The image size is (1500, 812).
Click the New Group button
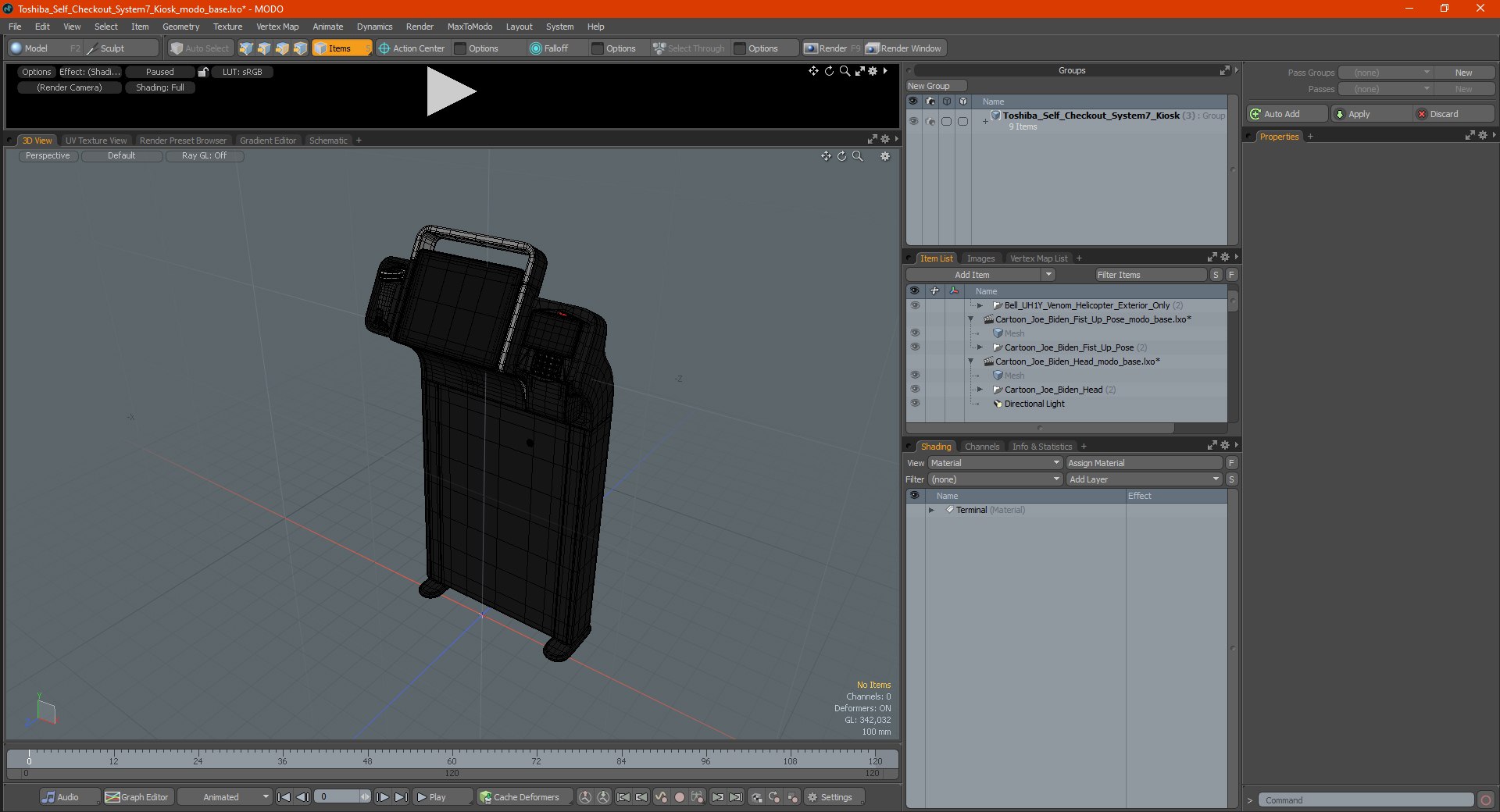coord(936,86)
